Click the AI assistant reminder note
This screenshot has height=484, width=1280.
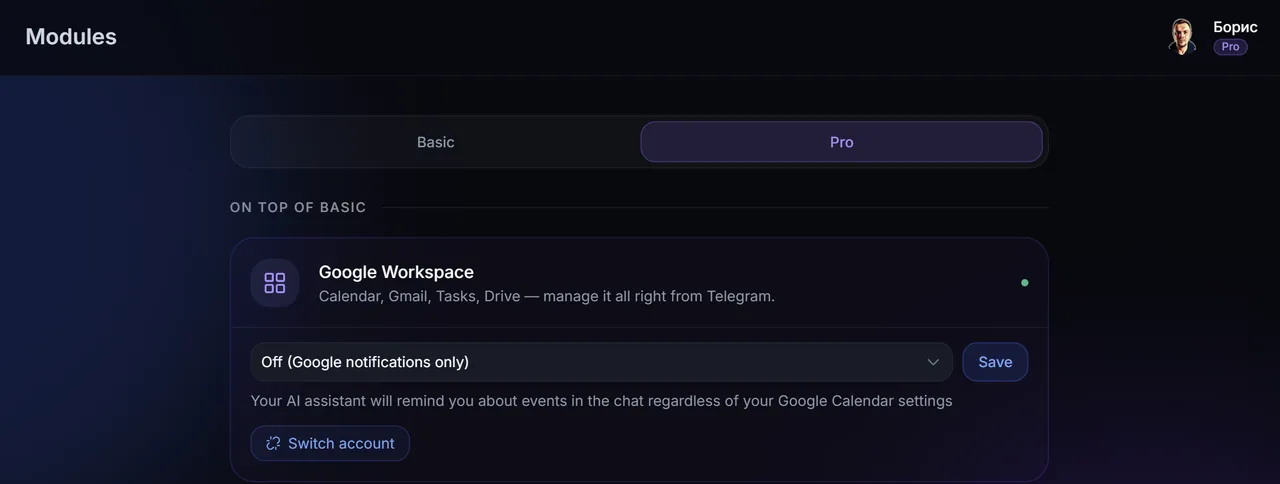(x=601, y=401)
